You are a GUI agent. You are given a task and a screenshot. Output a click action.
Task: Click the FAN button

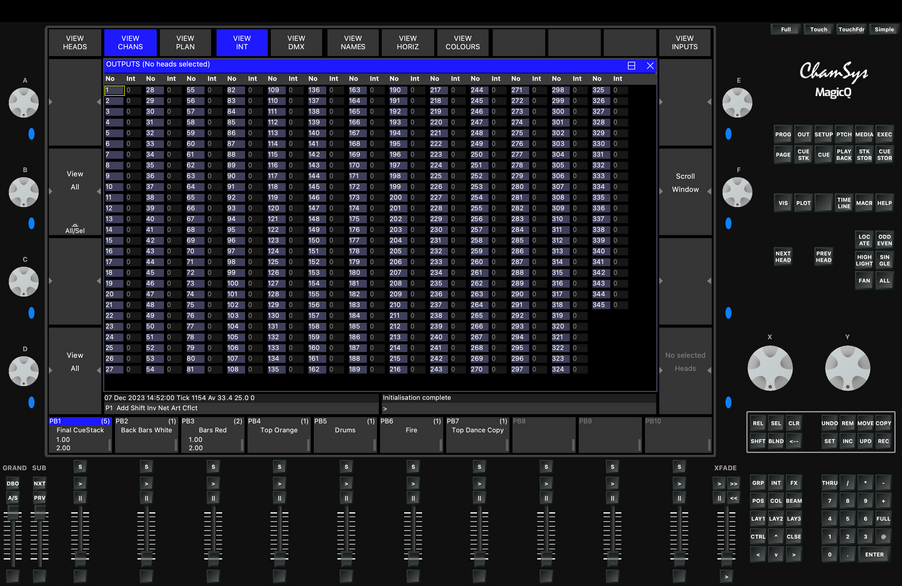[x=864, y=281]
